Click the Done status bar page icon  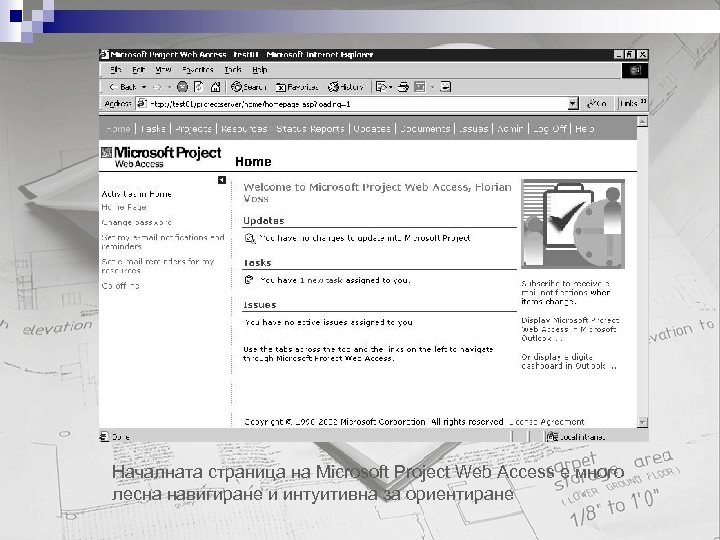click(104, 437)
